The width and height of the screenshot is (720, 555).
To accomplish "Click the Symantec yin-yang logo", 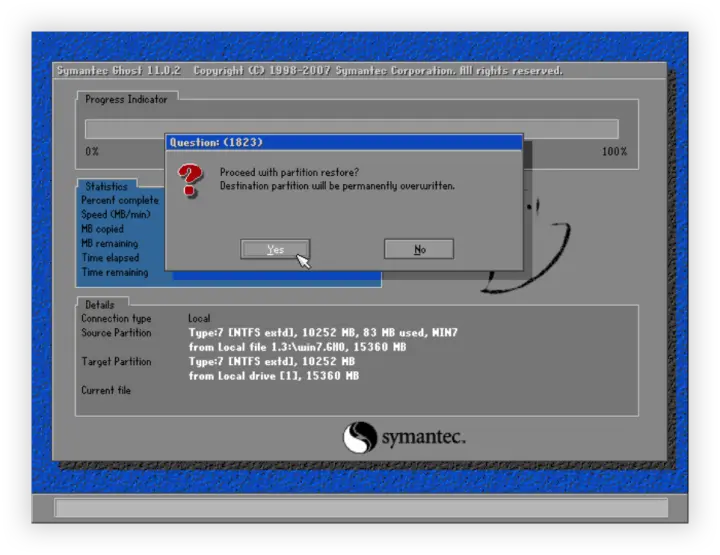I will click(360, 437).
